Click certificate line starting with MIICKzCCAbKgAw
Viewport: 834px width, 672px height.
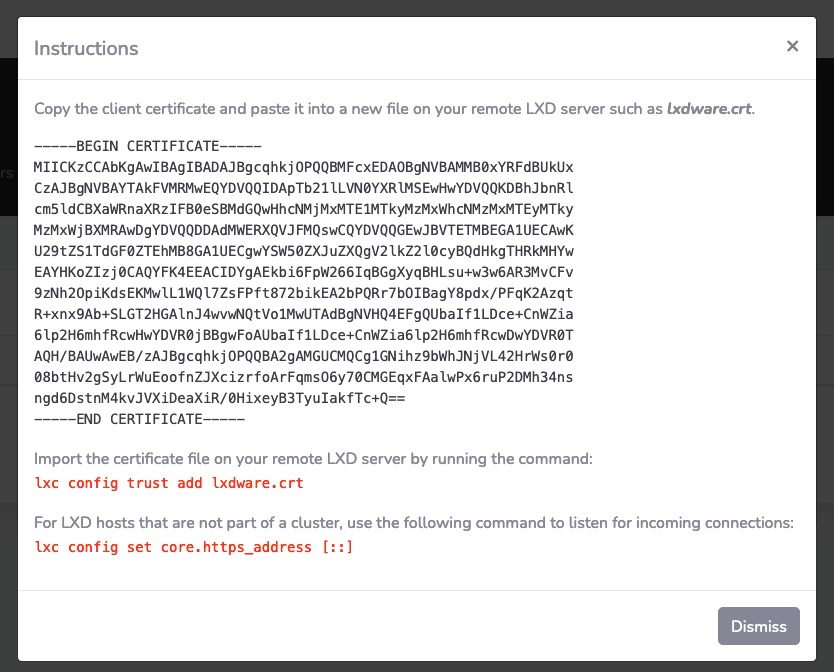[x=303, y=167]
